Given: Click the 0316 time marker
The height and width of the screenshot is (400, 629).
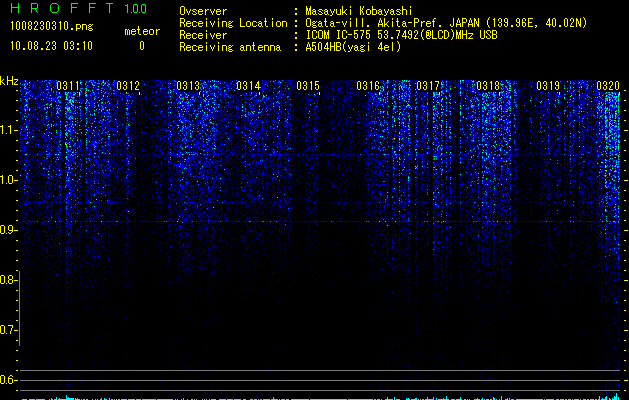Looking at the screenshot, I should [x=368, y=86].
